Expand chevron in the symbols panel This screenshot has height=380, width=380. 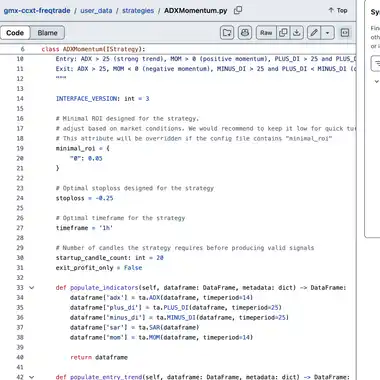[376, 81]
